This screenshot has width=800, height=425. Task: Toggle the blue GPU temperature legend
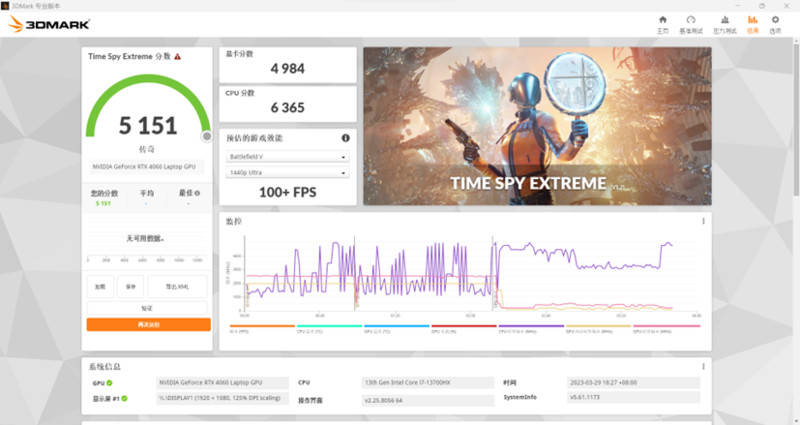[396, 329]
